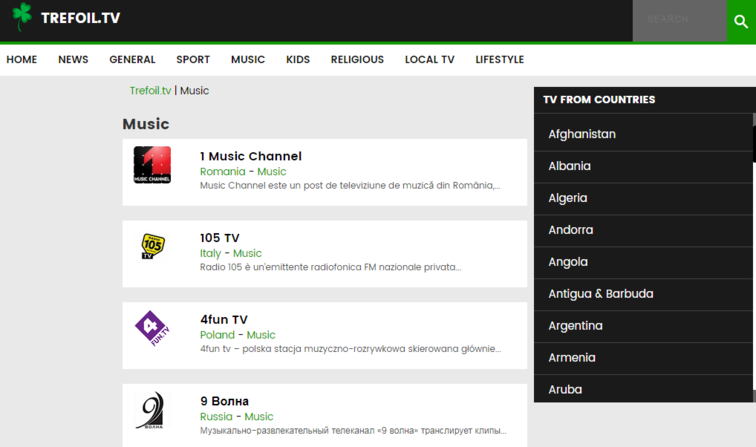The width and height of the screenshot is (756, 447).
Task: Type in the Search input field
Action: 679,21
